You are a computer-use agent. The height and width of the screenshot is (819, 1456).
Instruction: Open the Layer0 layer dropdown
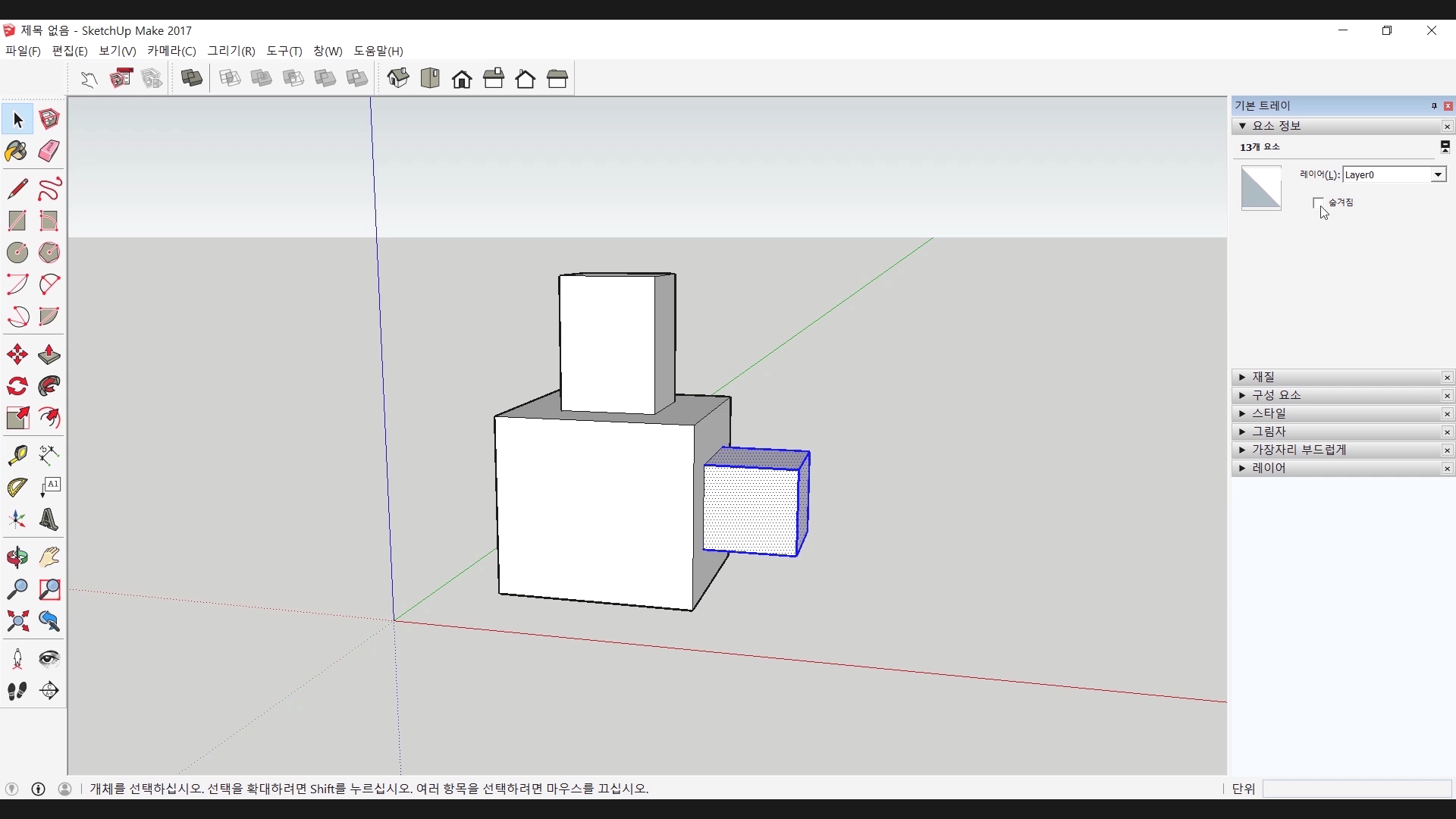click(x=1438, y=175)
